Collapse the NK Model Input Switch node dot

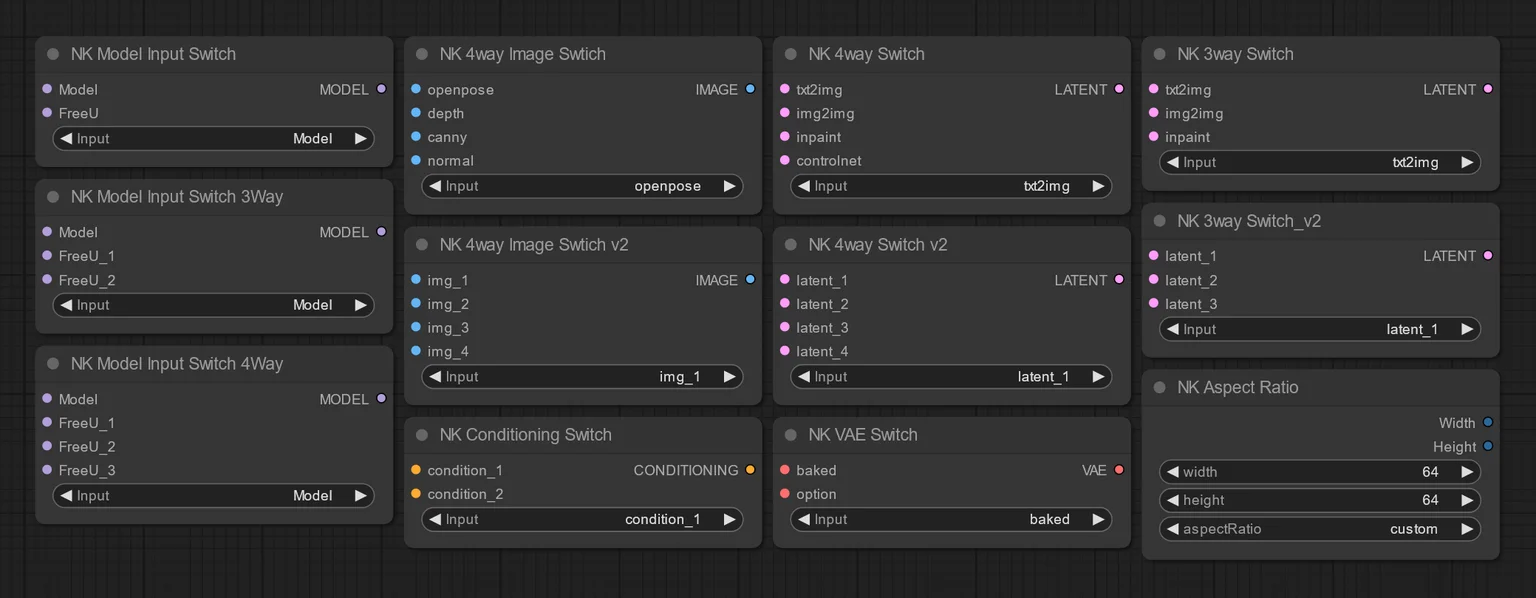click(53, 54)
